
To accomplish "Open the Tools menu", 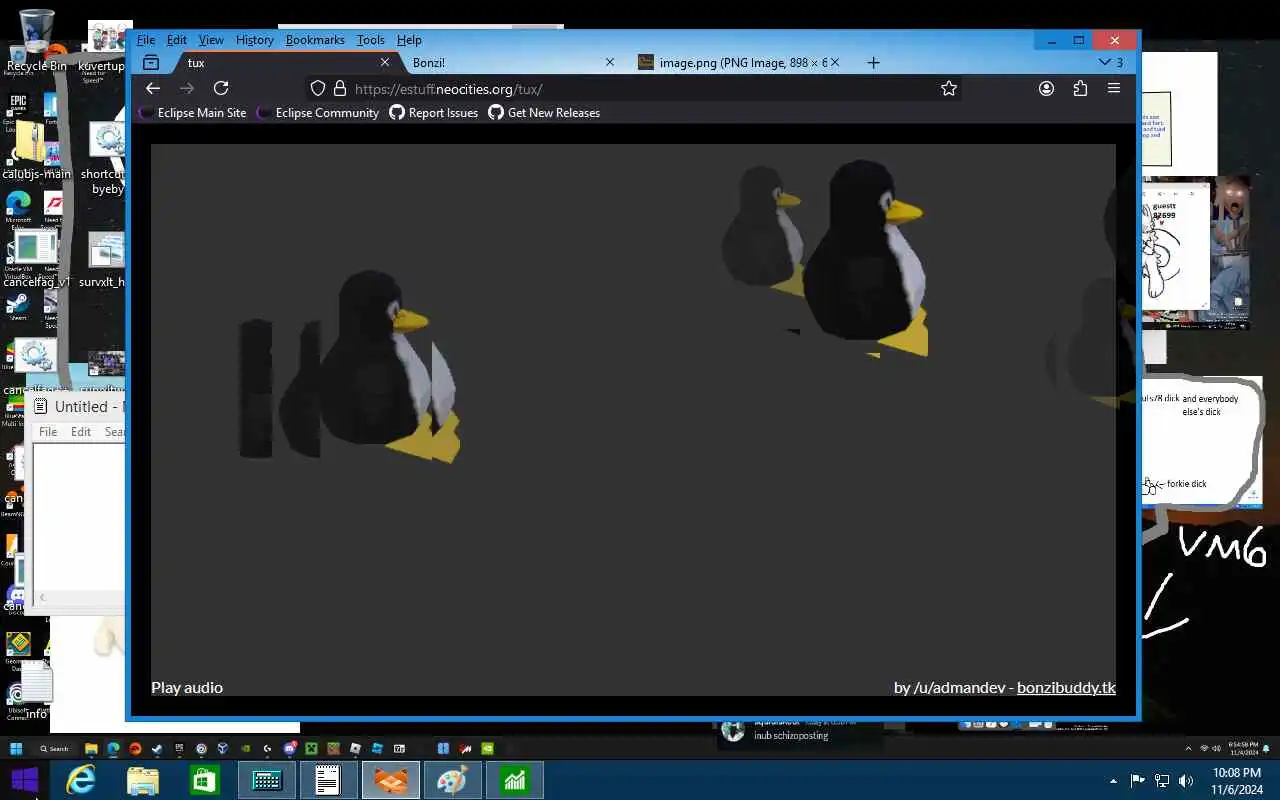I will (x=370, y=40).
